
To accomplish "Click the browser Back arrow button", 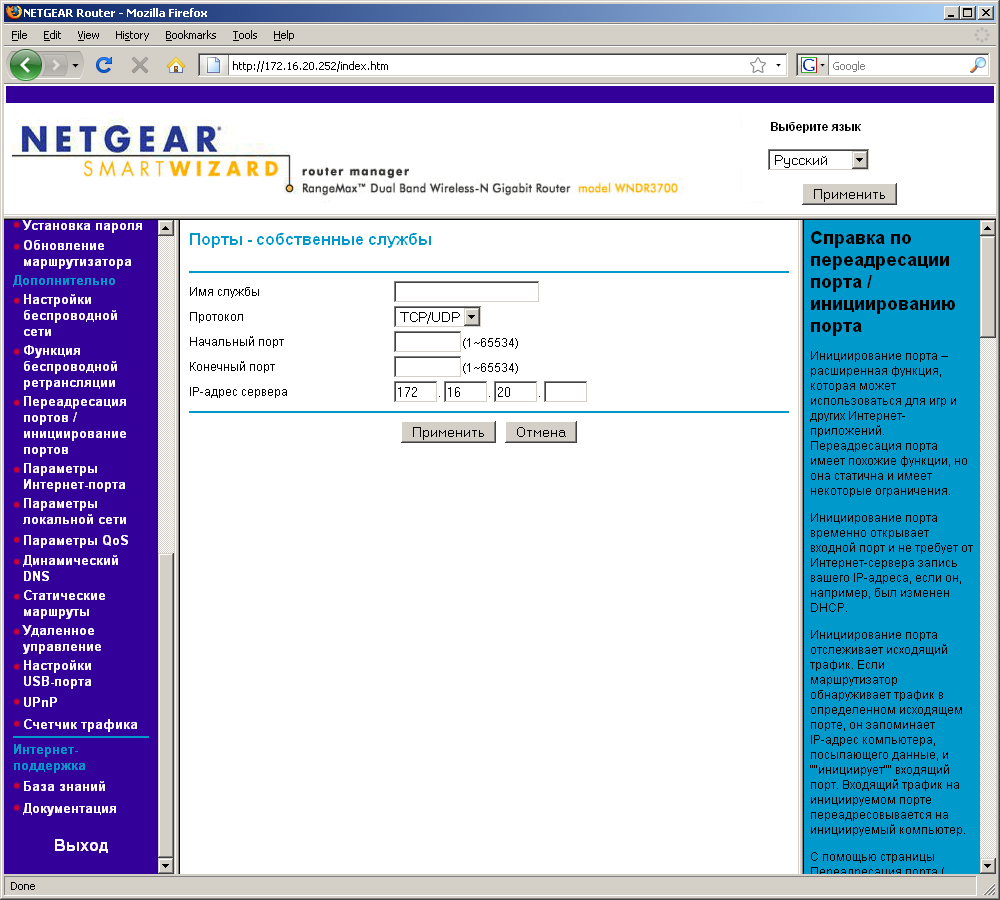I will click(26, 65).
